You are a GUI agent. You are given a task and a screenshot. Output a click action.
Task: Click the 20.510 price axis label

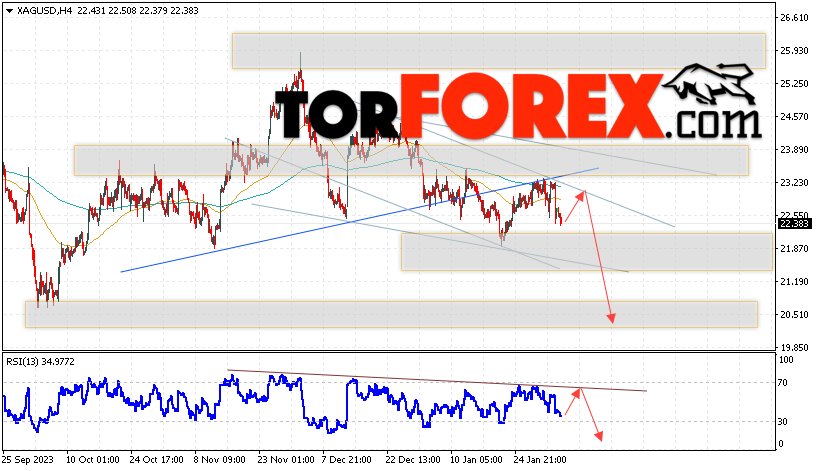[x=794, y=314]
